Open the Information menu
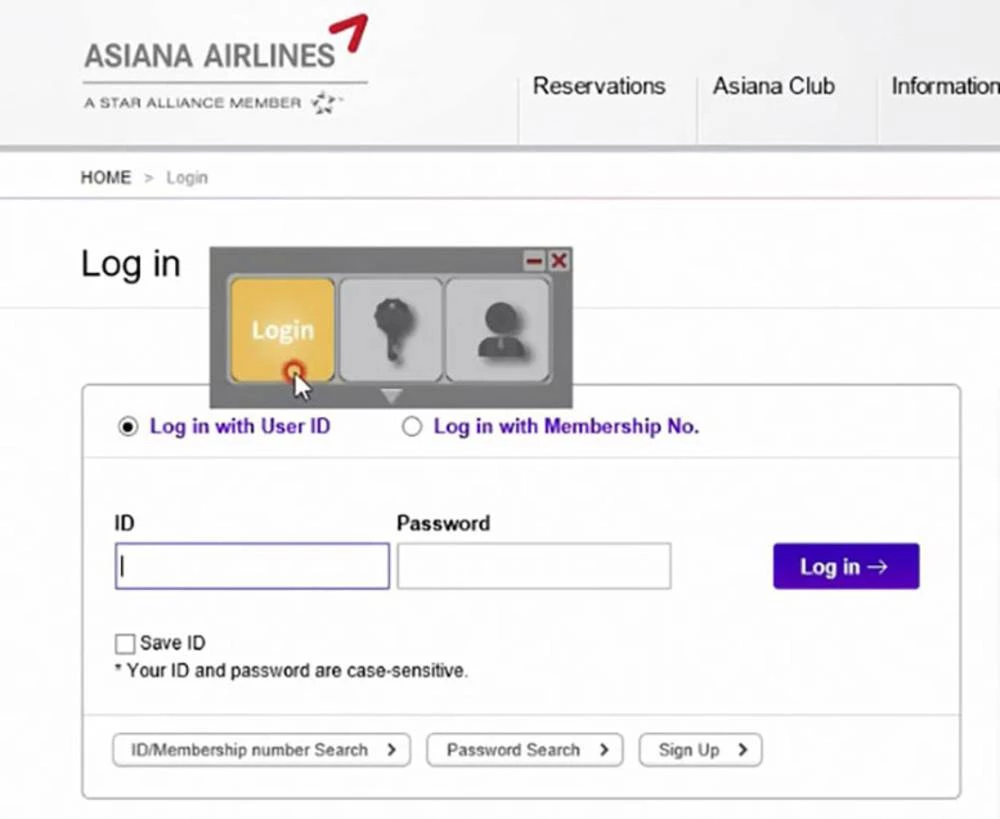The width and height of the screenshot is (1000, 819). tap(944, 86)
